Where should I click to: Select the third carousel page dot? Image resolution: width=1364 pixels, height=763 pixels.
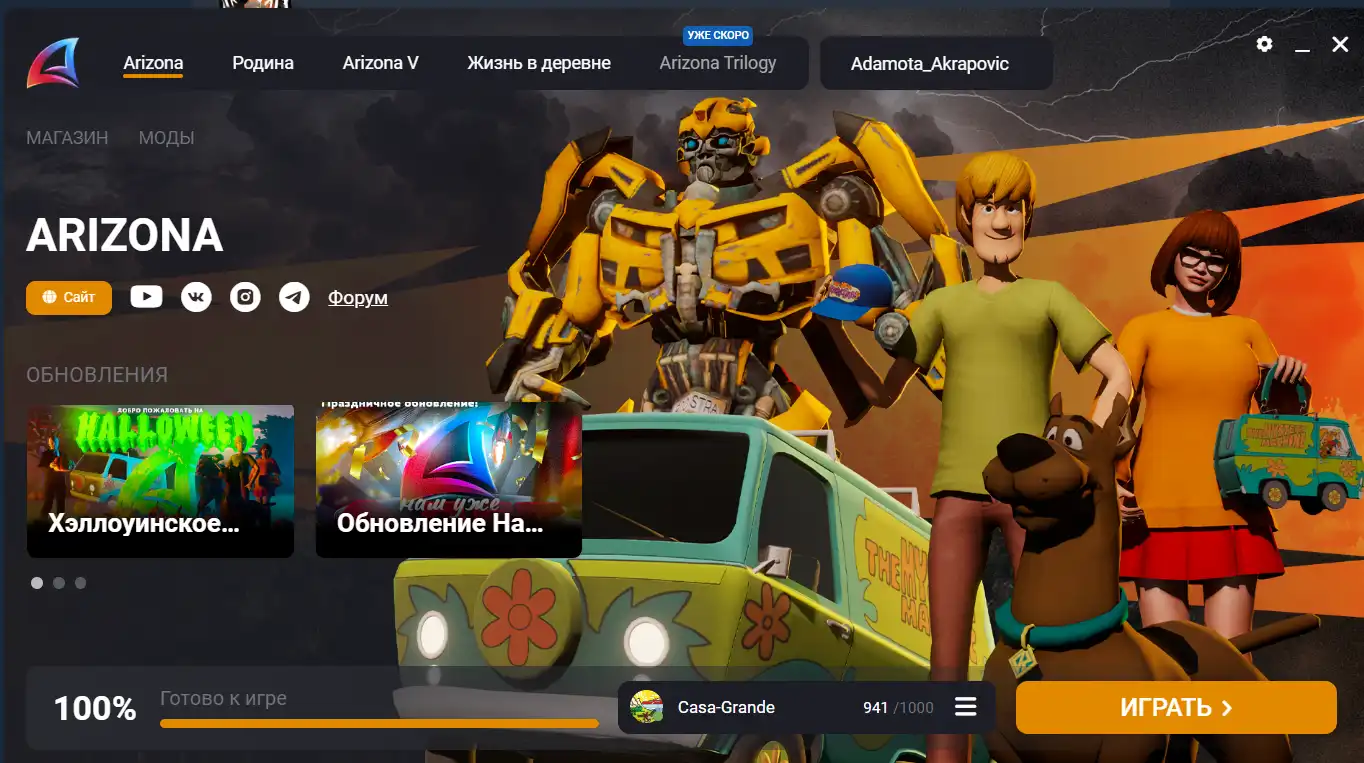point(81,583)
